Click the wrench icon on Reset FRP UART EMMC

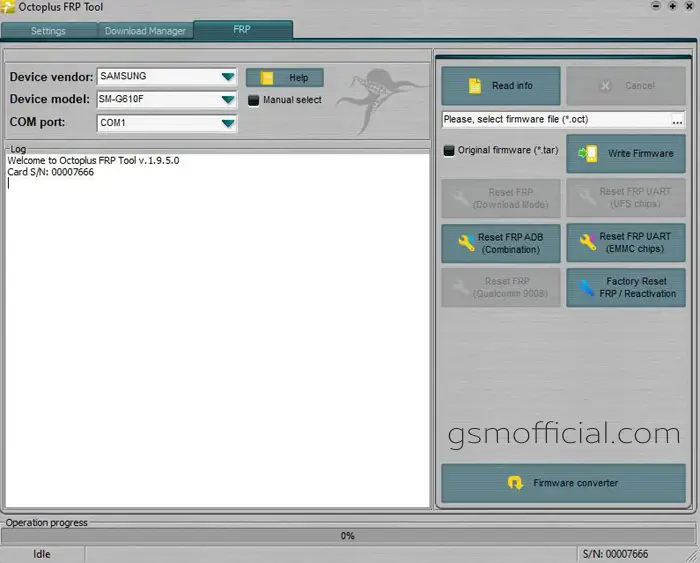[x=588, y=242]
